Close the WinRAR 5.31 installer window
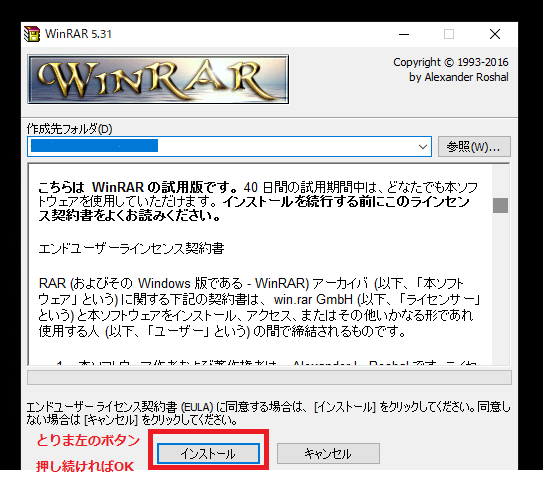Screen dimensions: 543x482 click(x=495, y=34)
